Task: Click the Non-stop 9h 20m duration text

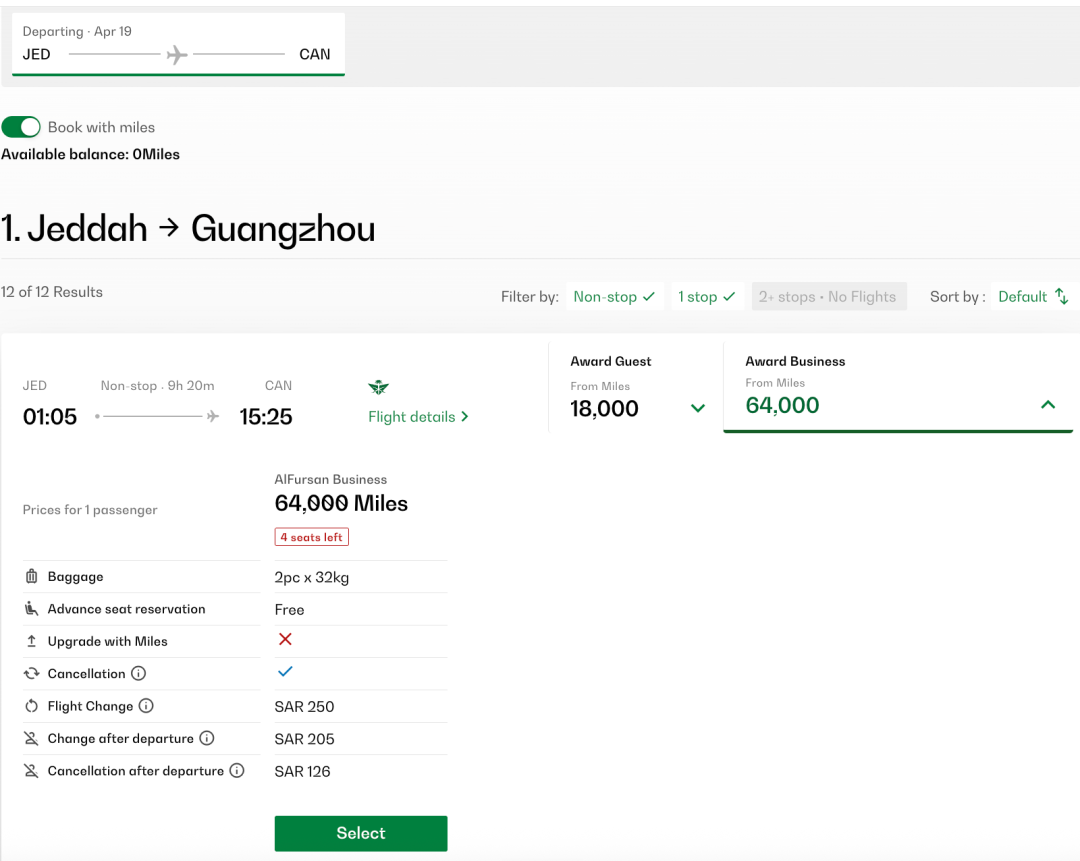Action: [x=157, y=386]
